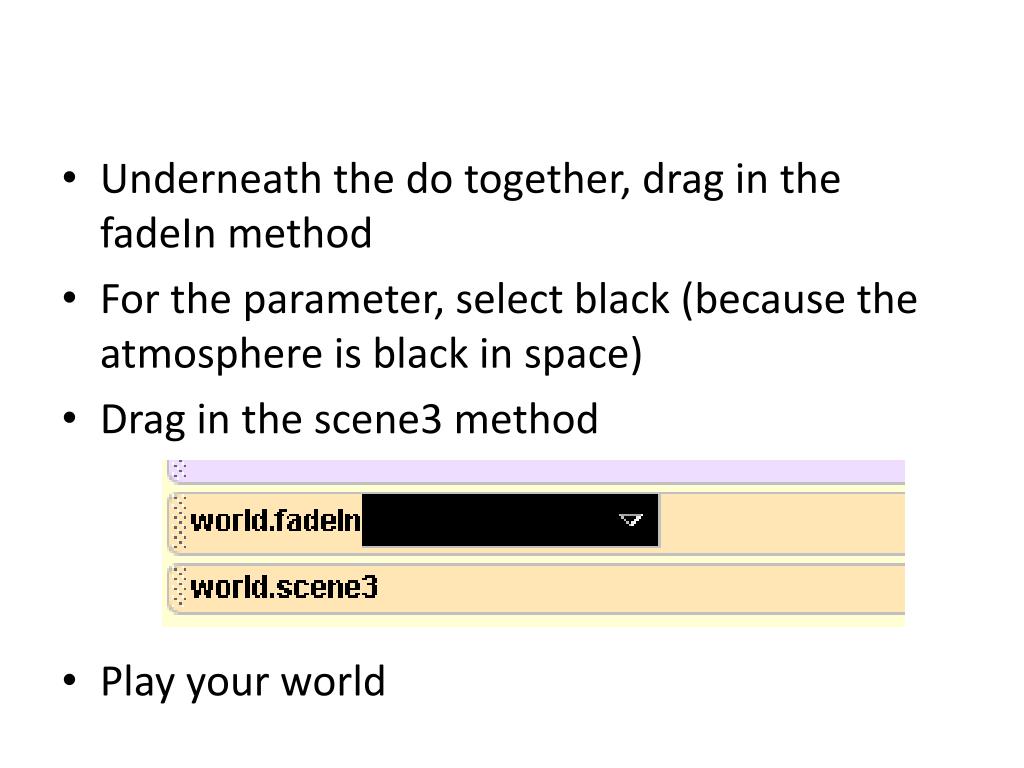Click empty area of the scene3 tile

(641, 588)
